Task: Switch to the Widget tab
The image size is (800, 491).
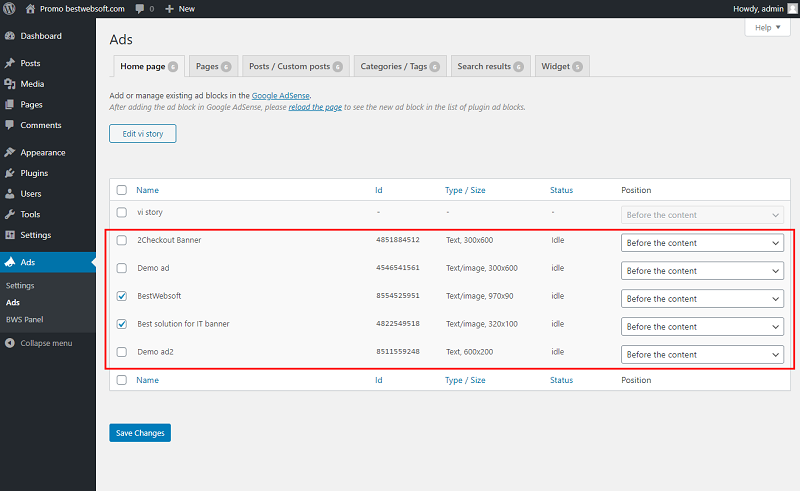Action: [x=562, y=66]
